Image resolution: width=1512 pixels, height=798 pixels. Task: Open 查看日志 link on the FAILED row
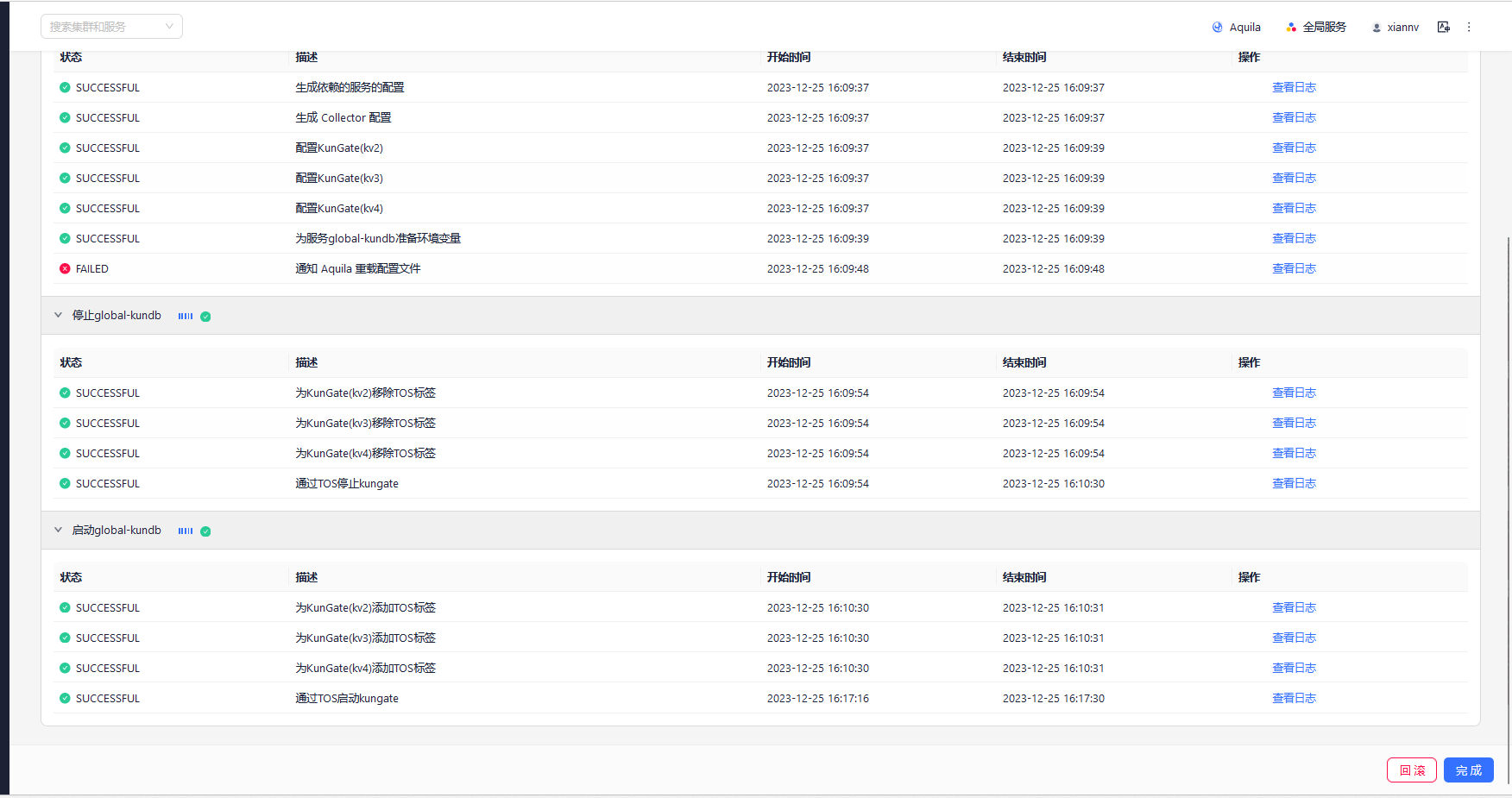(x=1294, y=268)
